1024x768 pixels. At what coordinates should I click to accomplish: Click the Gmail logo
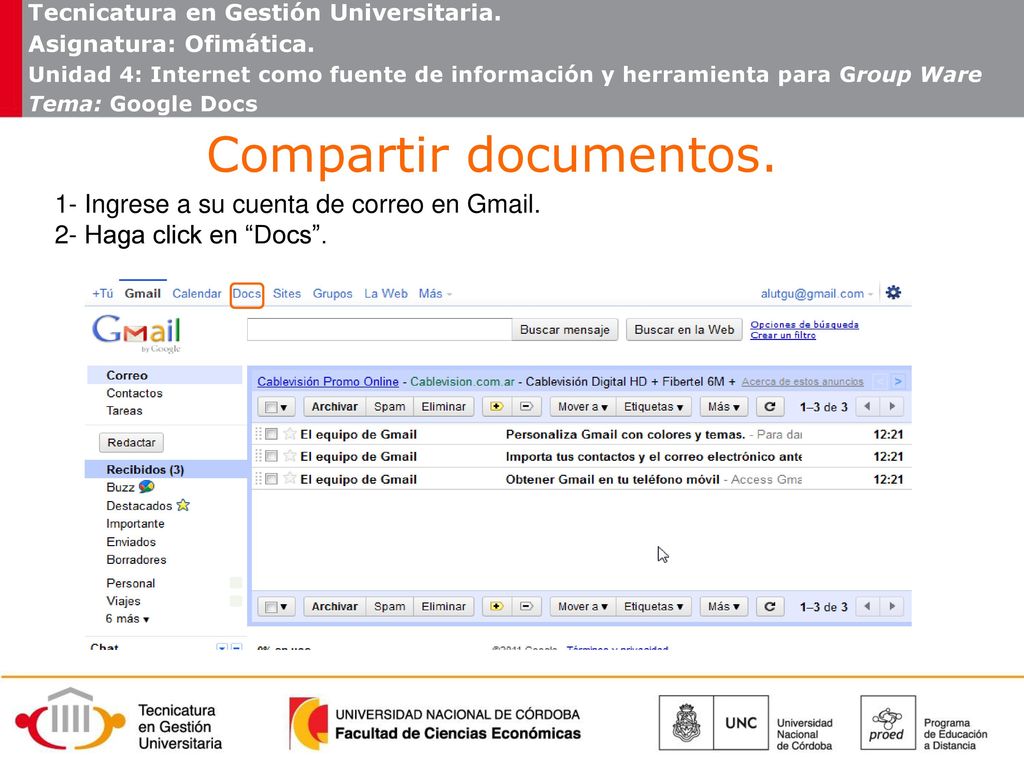pos(136,333)
